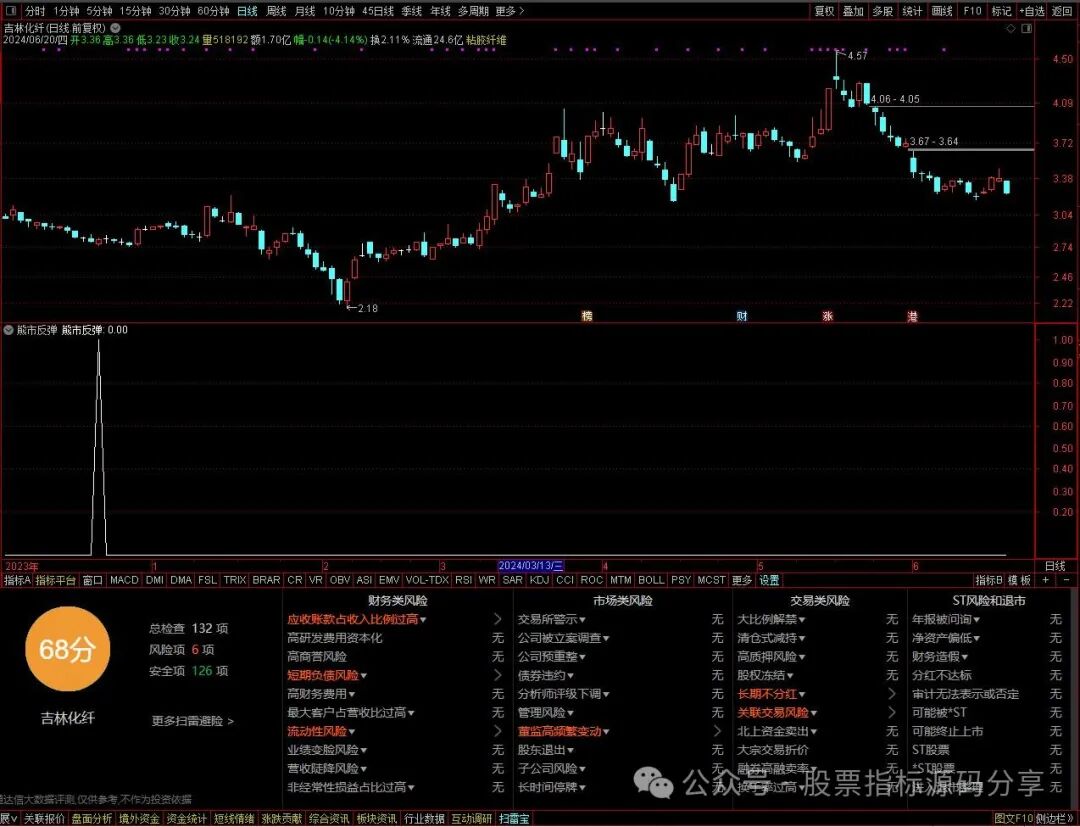Select the KDJ indicator tab
The width and height of the screenshot is (1080, 827).
click(x=539, y=580)
